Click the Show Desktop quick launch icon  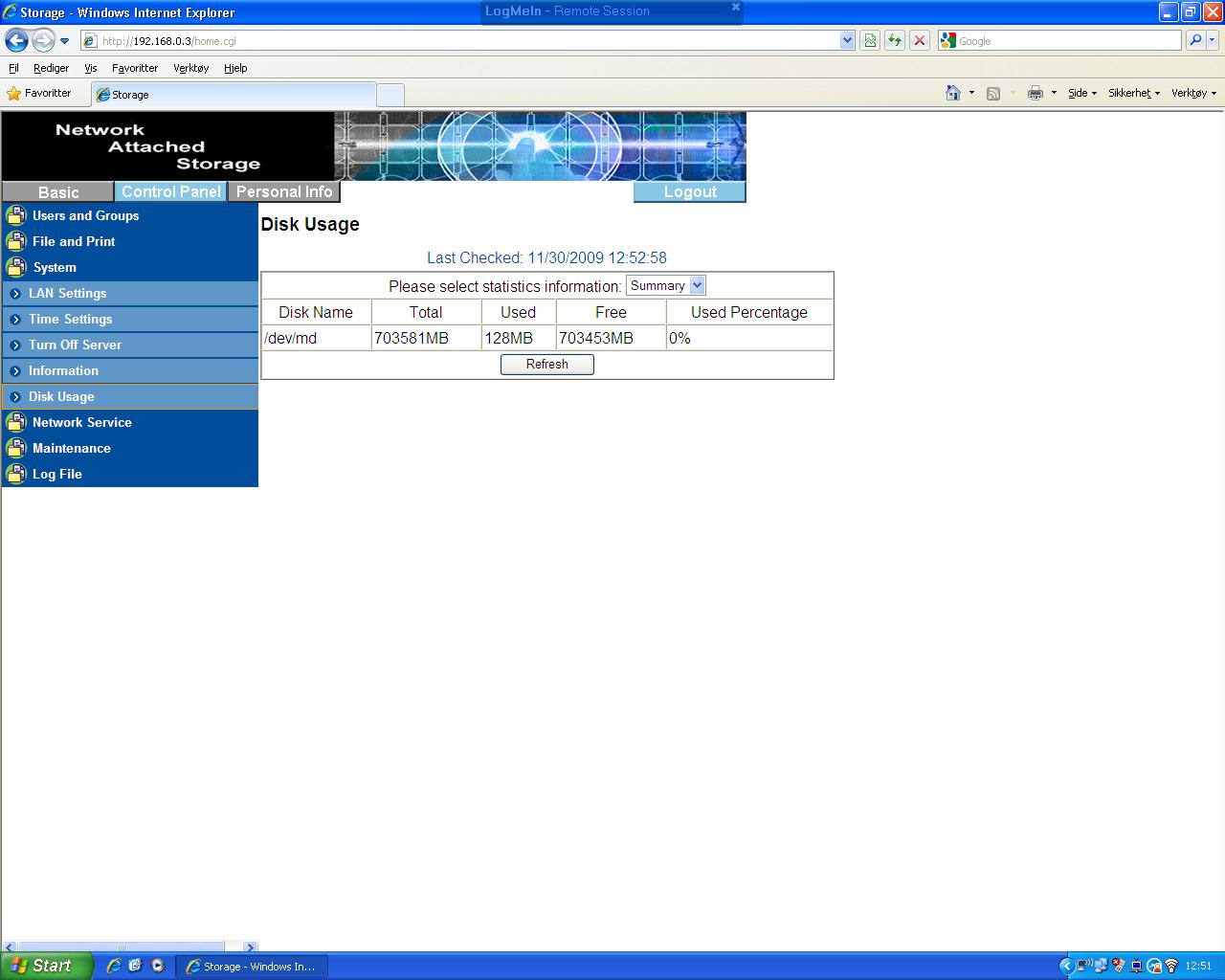[x=136, y=966]
